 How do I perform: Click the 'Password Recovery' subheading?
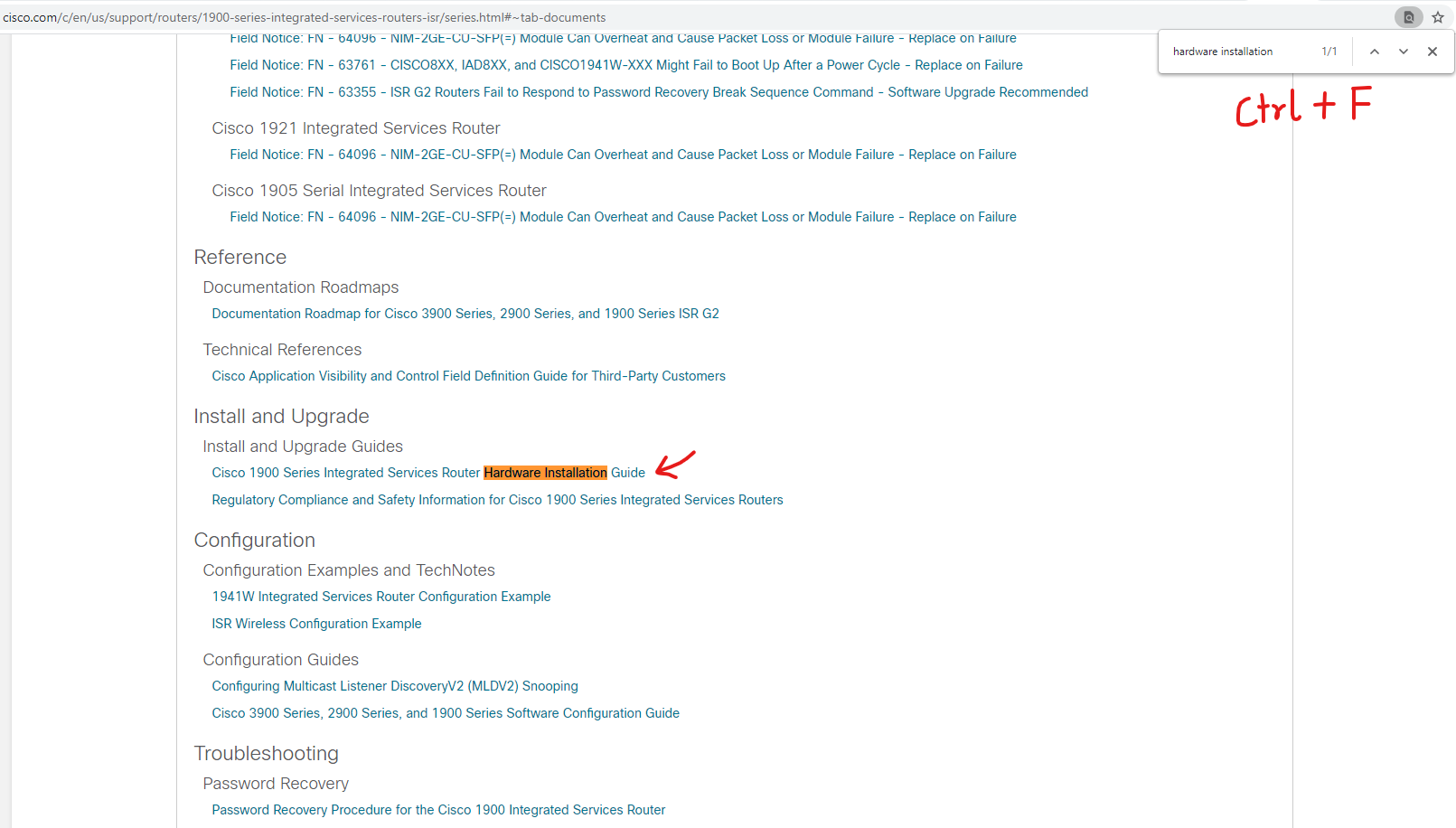[x=276, y=784]
